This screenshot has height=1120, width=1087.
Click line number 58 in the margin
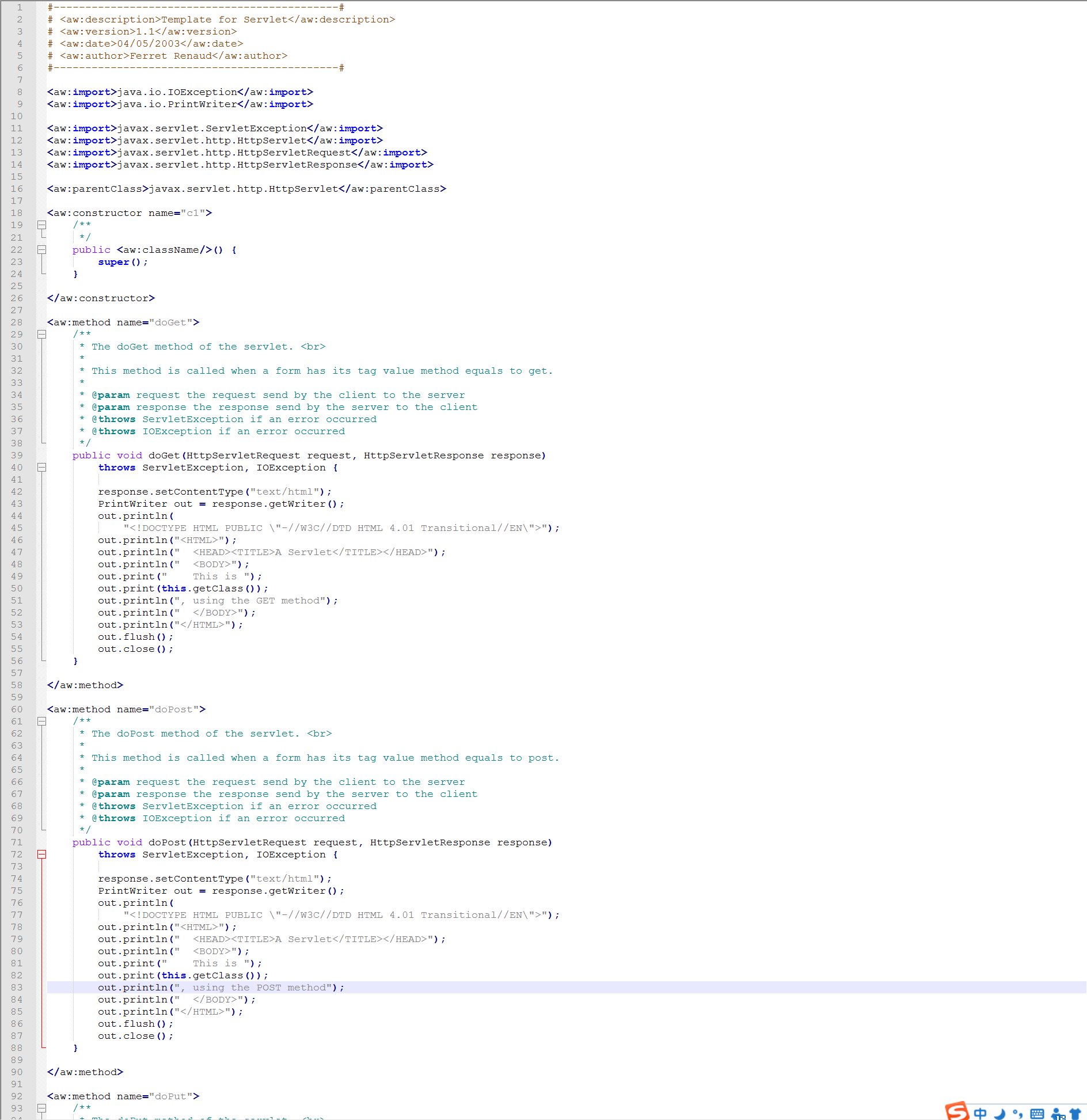pyautogui.click(x=17, y=685)
